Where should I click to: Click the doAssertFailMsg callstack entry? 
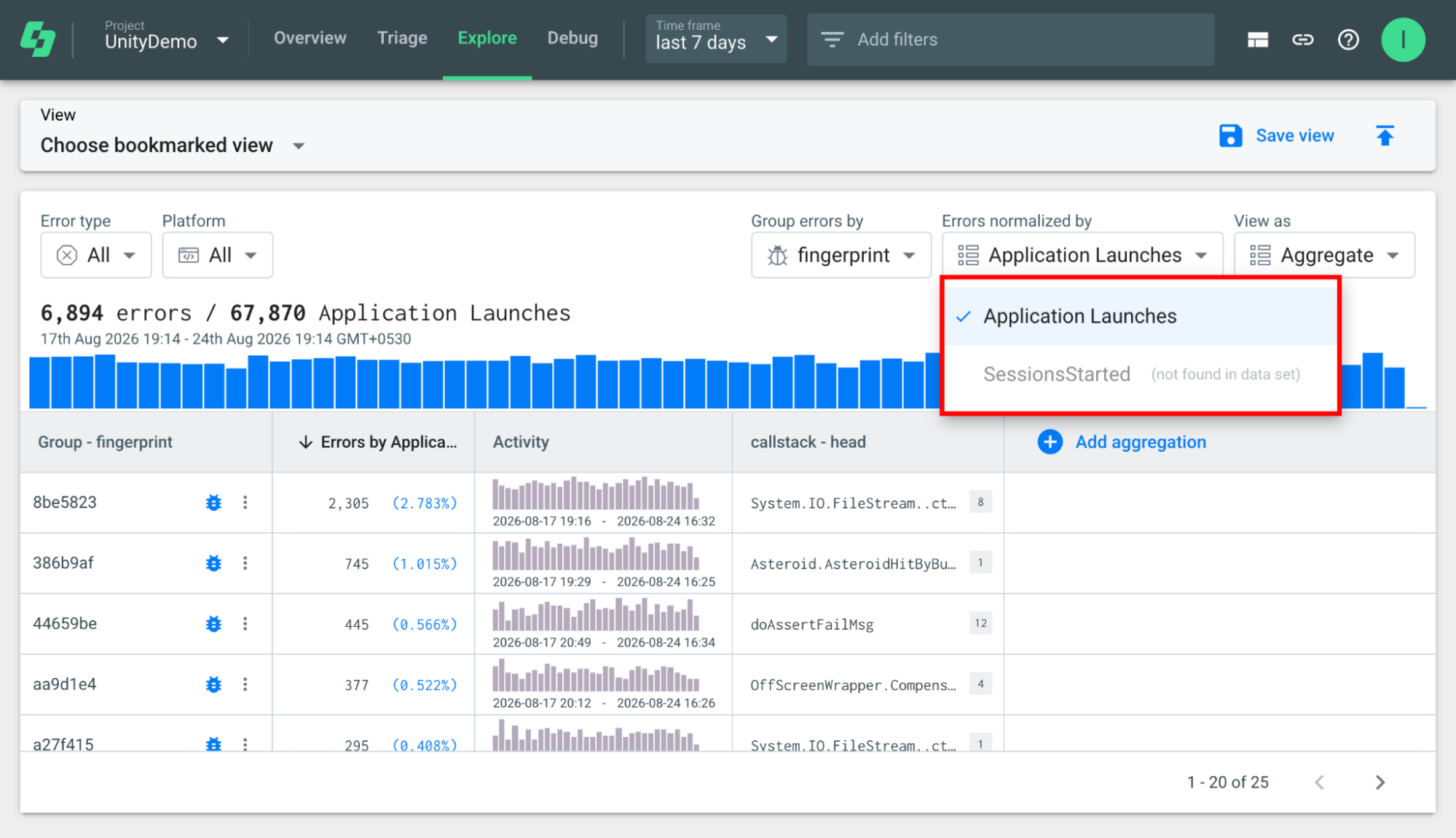tap(812, 625)
